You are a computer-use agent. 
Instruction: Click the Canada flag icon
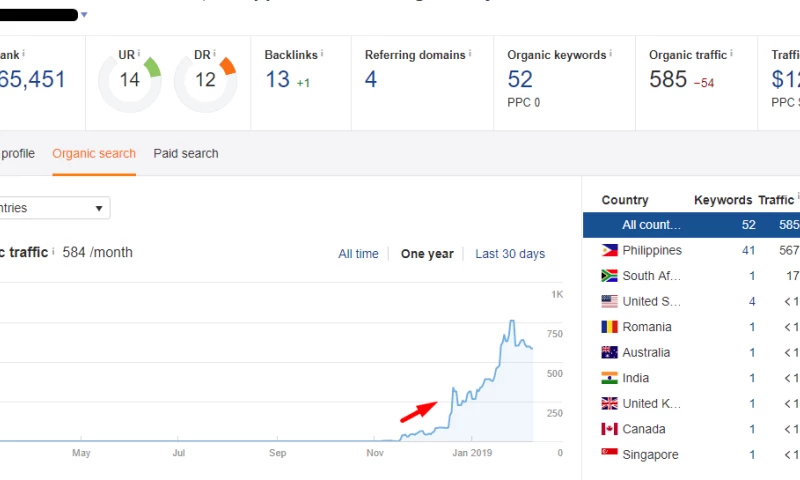point(609,429)
